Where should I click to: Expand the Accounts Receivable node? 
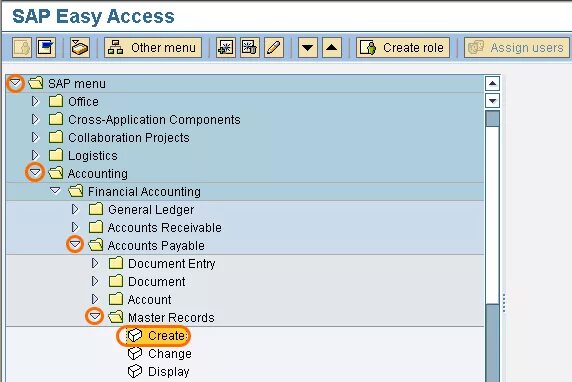pyautogui.click(x=75, y=227)
